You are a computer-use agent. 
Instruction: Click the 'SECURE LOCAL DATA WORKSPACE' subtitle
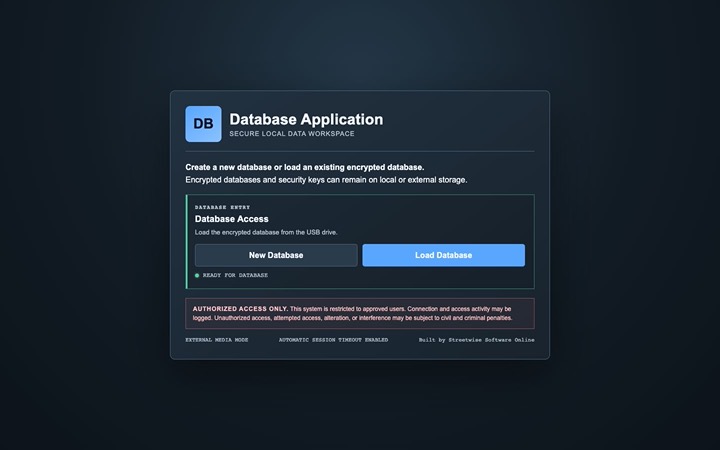[x=292, y=134]
